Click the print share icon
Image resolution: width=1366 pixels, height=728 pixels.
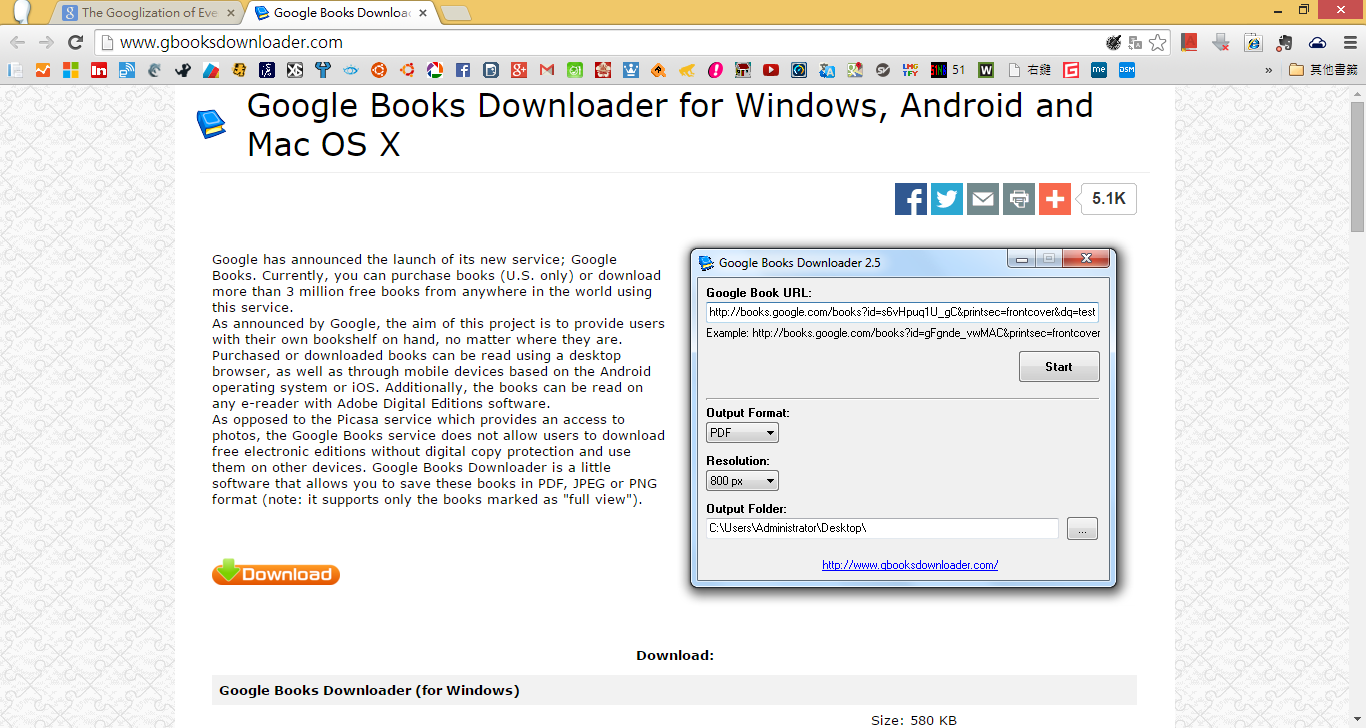(x=1019, y=198)
